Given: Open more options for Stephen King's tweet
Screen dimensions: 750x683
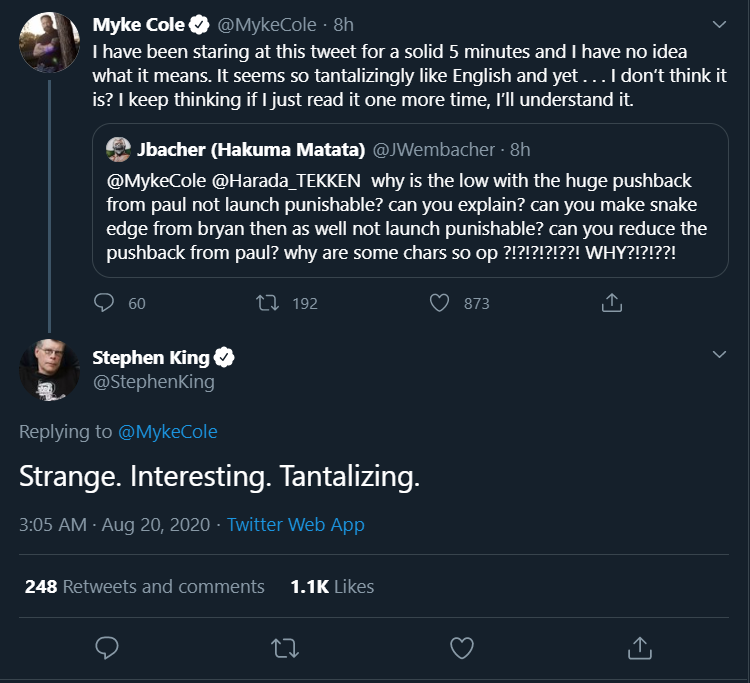Looking at the screenshot, I should pyautogui.click(x=719, y=355).
